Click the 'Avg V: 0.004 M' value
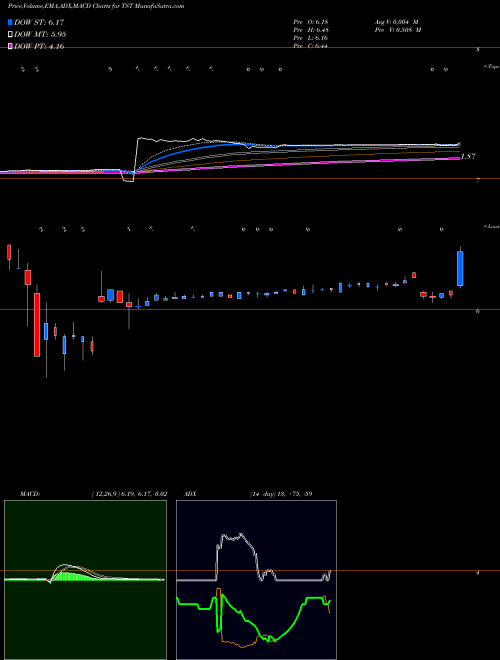The width and height of the screenshot is (500, 660). click(x=396, y=21)
